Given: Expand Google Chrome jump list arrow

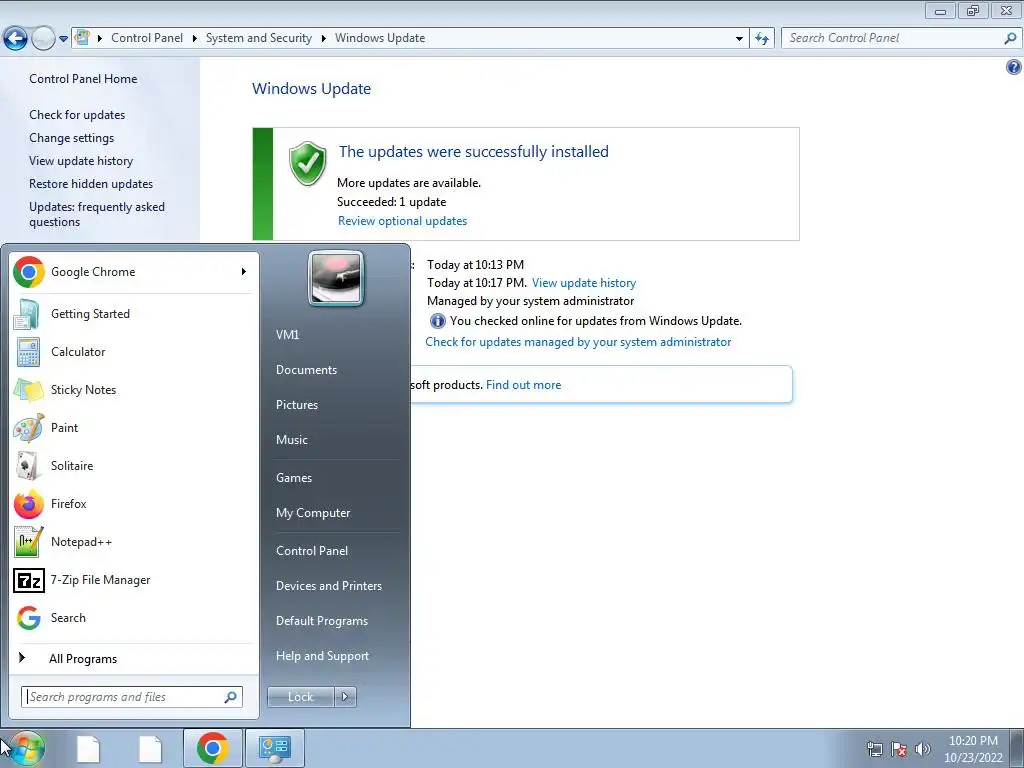Looking at the screenshot, I should tap(244, 272).
